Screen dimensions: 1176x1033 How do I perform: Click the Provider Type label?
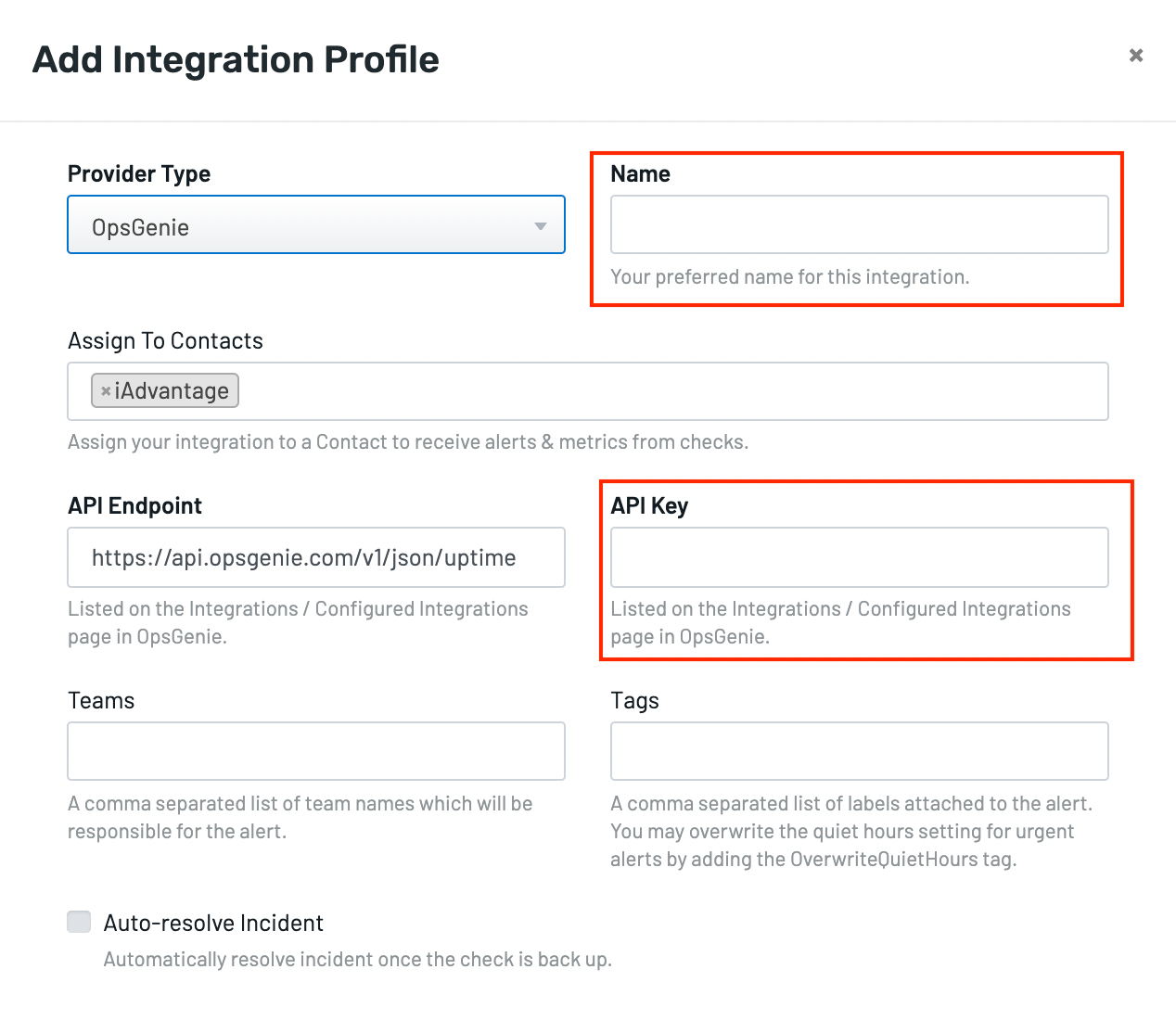click(x=138, y=173)
